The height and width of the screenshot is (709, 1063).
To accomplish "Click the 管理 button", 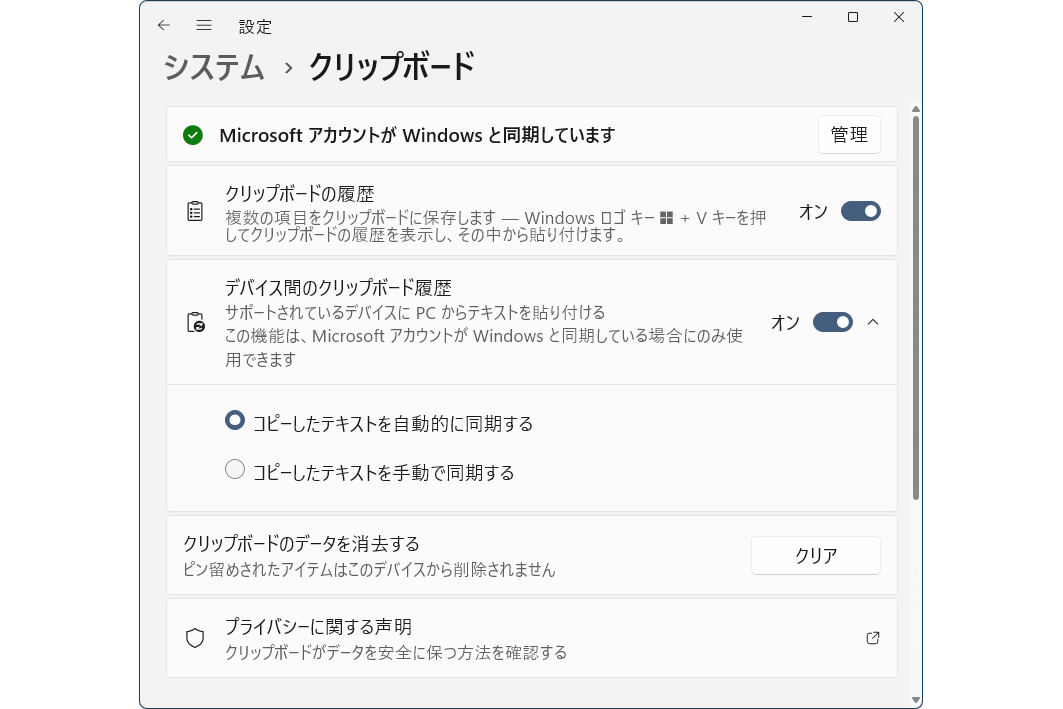I will tap(849, 135).
